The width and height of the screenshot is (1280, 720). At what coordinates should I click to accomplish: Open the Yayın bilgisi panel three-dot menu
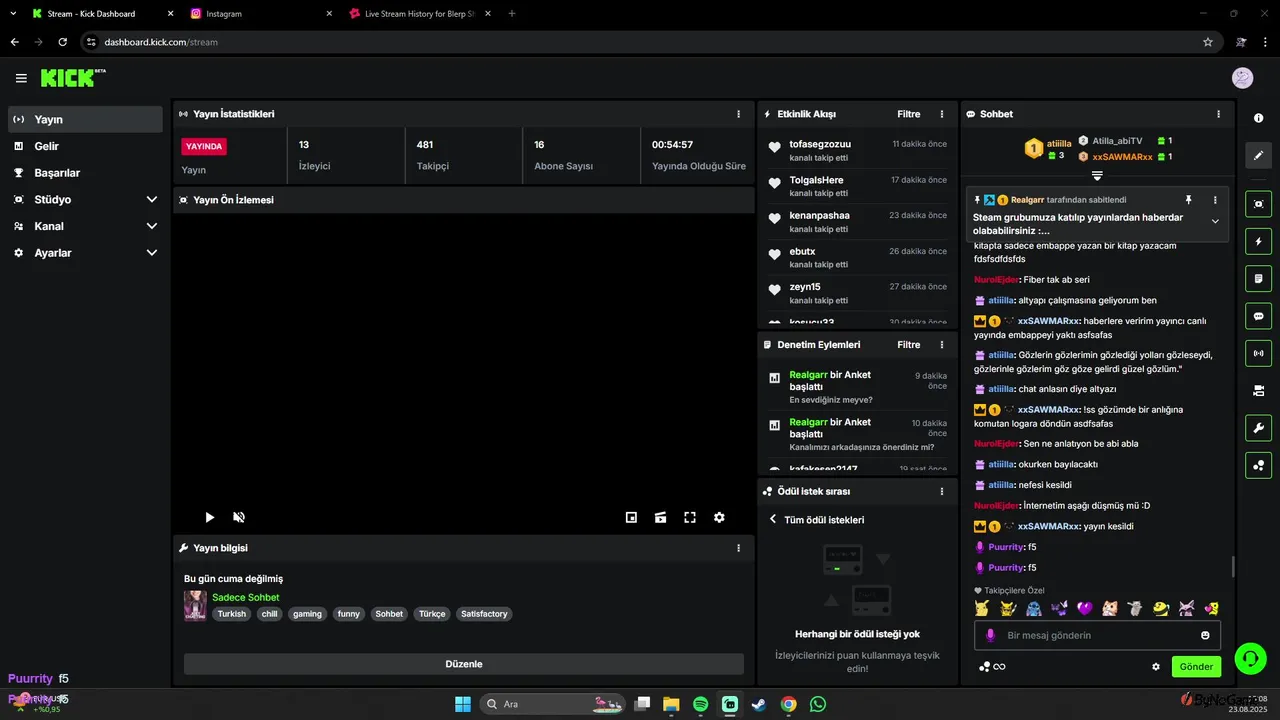coord(739,548)
